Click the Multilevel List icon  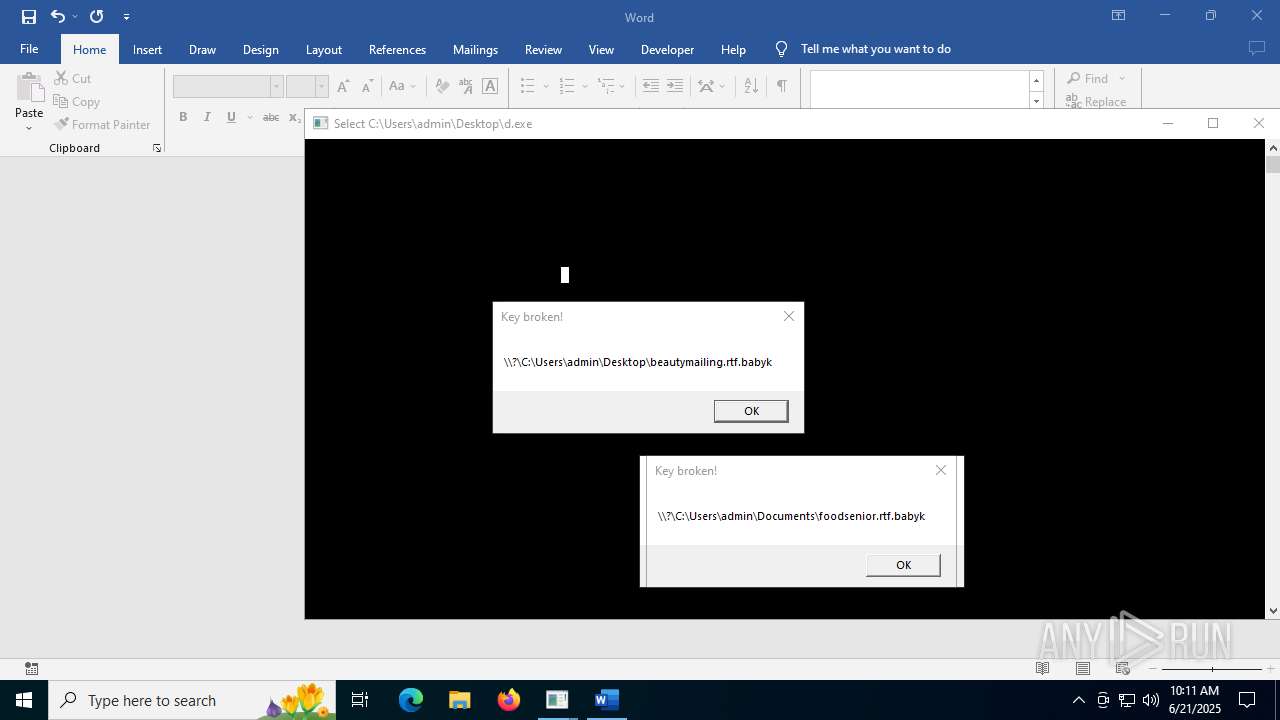[x=606, y=86]
